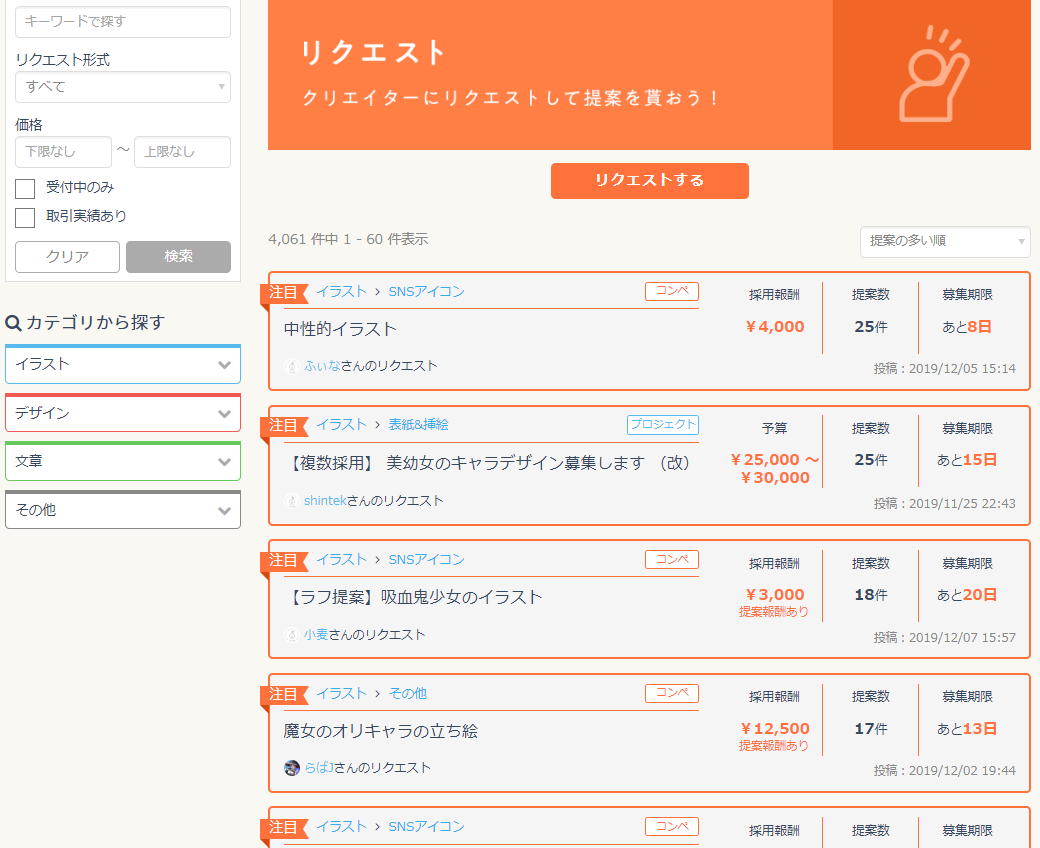Toggle the 取引実績あり checkbox
Image resolution: width=1040 pixels, height=848 pixels.
point(25,217)
